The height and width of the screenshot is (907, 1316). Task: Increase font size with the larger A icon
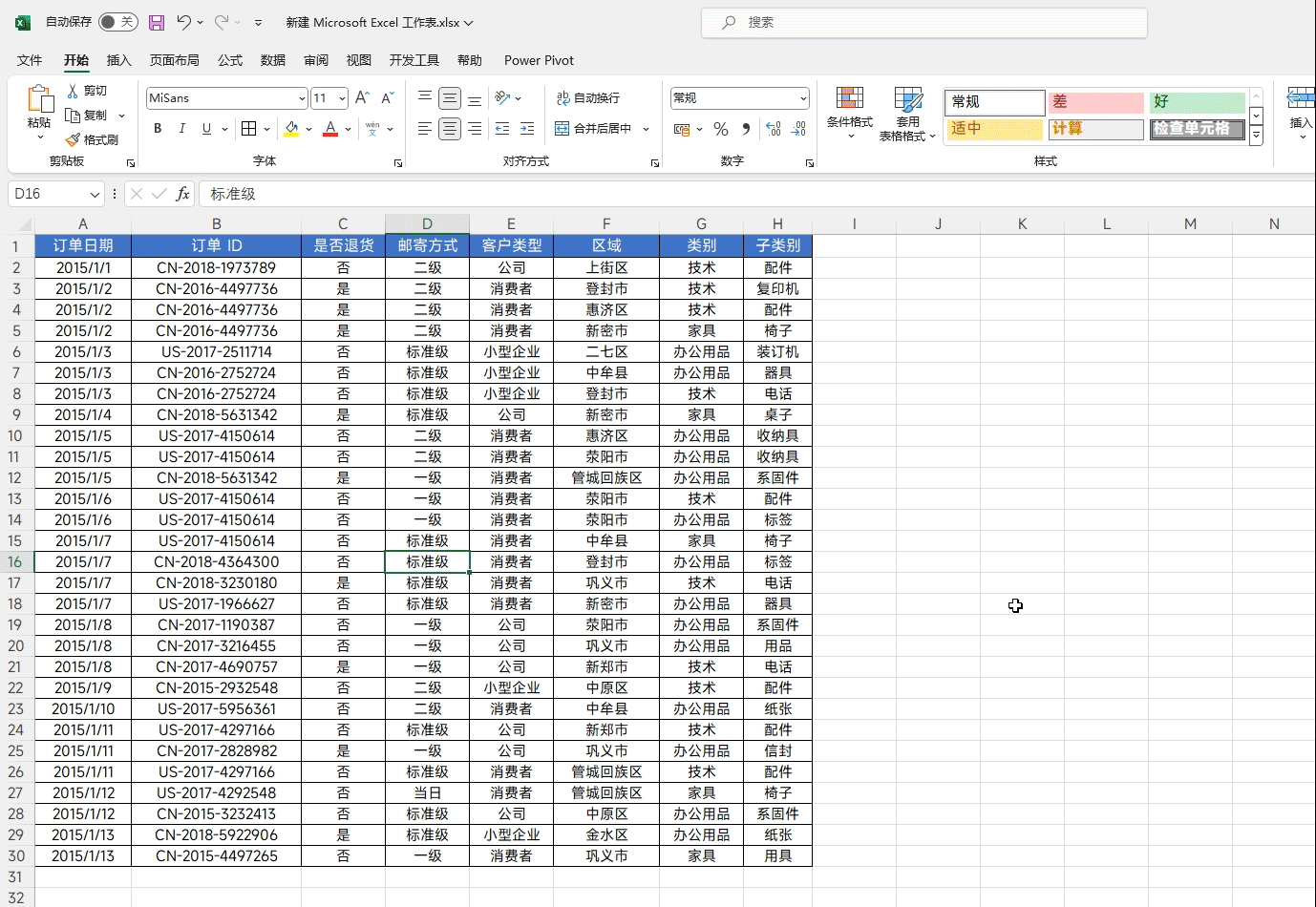point(361,98)
